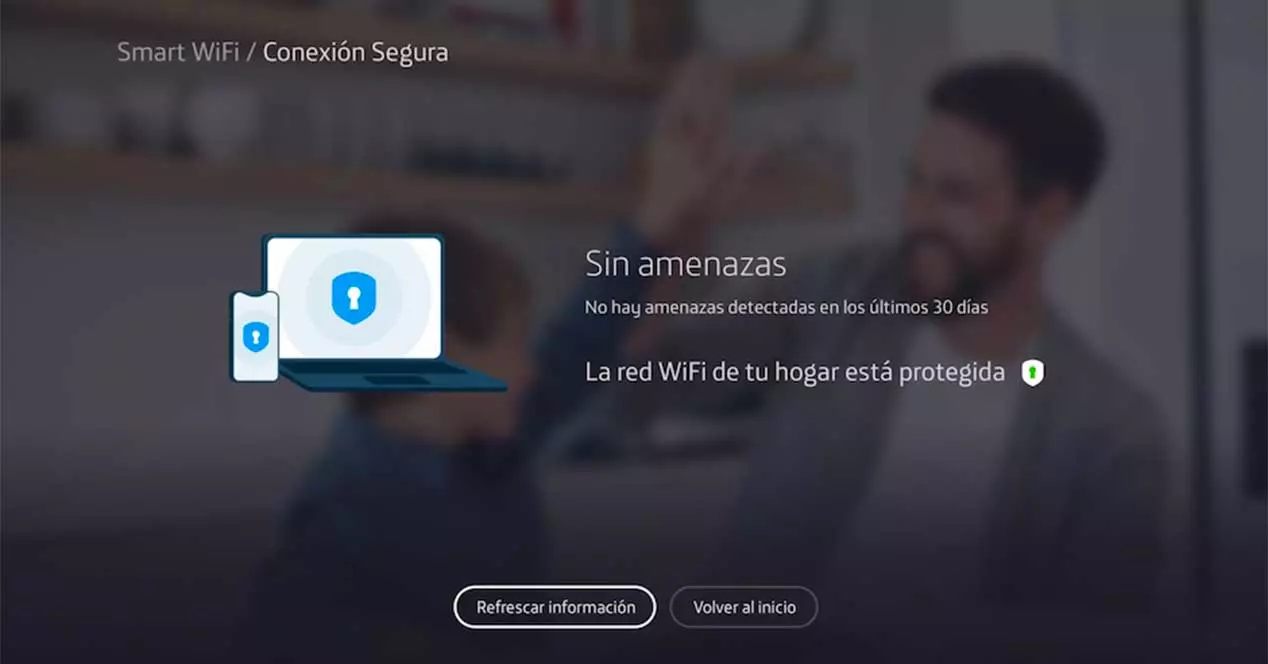Click the light circle ring around laptop shield
Image resolution: width=1268 pixels, height=664 pixels.
click(353, 298)
